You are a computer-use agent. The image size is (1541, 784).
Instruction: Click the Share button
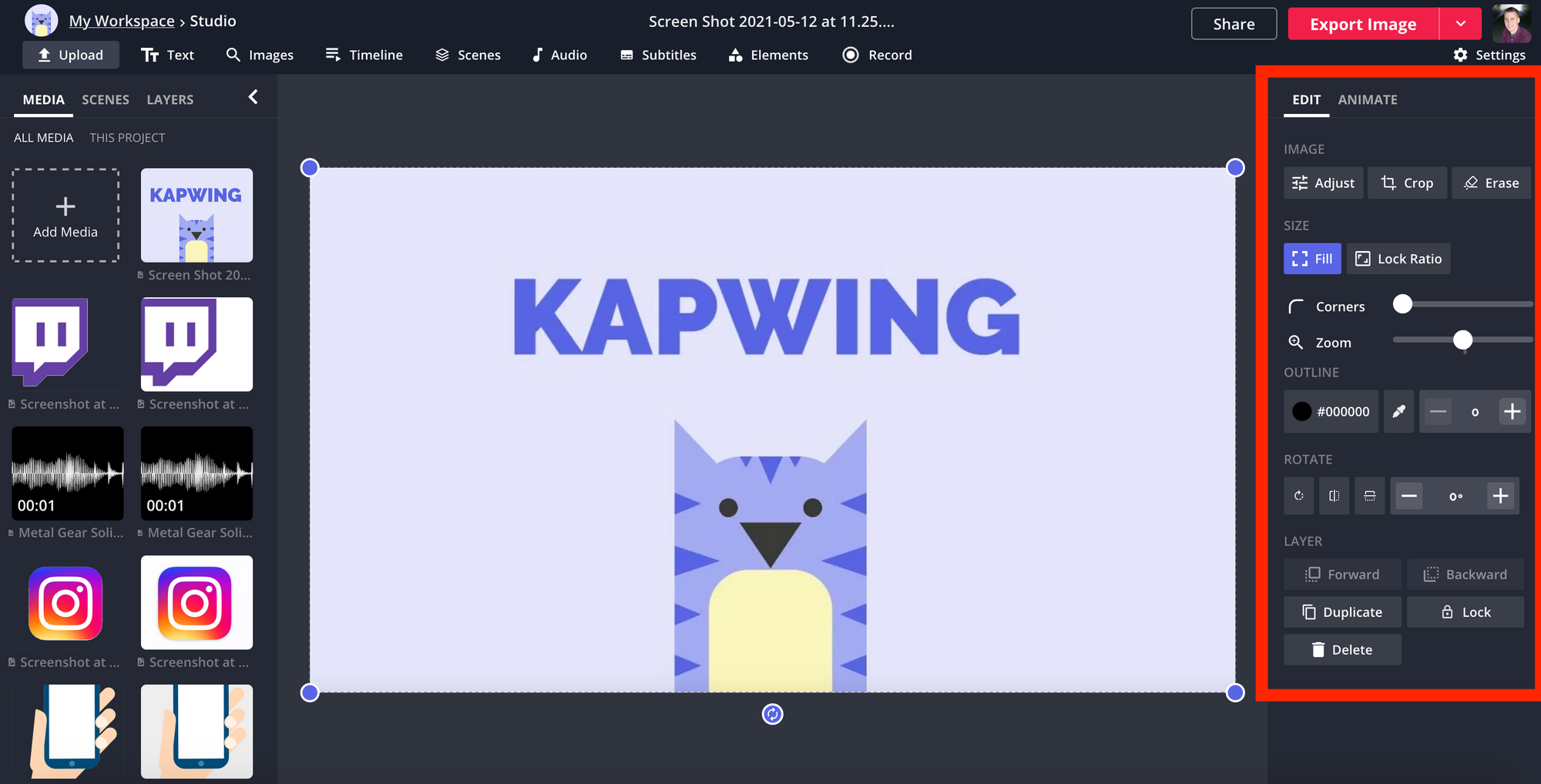[1234, 24]
